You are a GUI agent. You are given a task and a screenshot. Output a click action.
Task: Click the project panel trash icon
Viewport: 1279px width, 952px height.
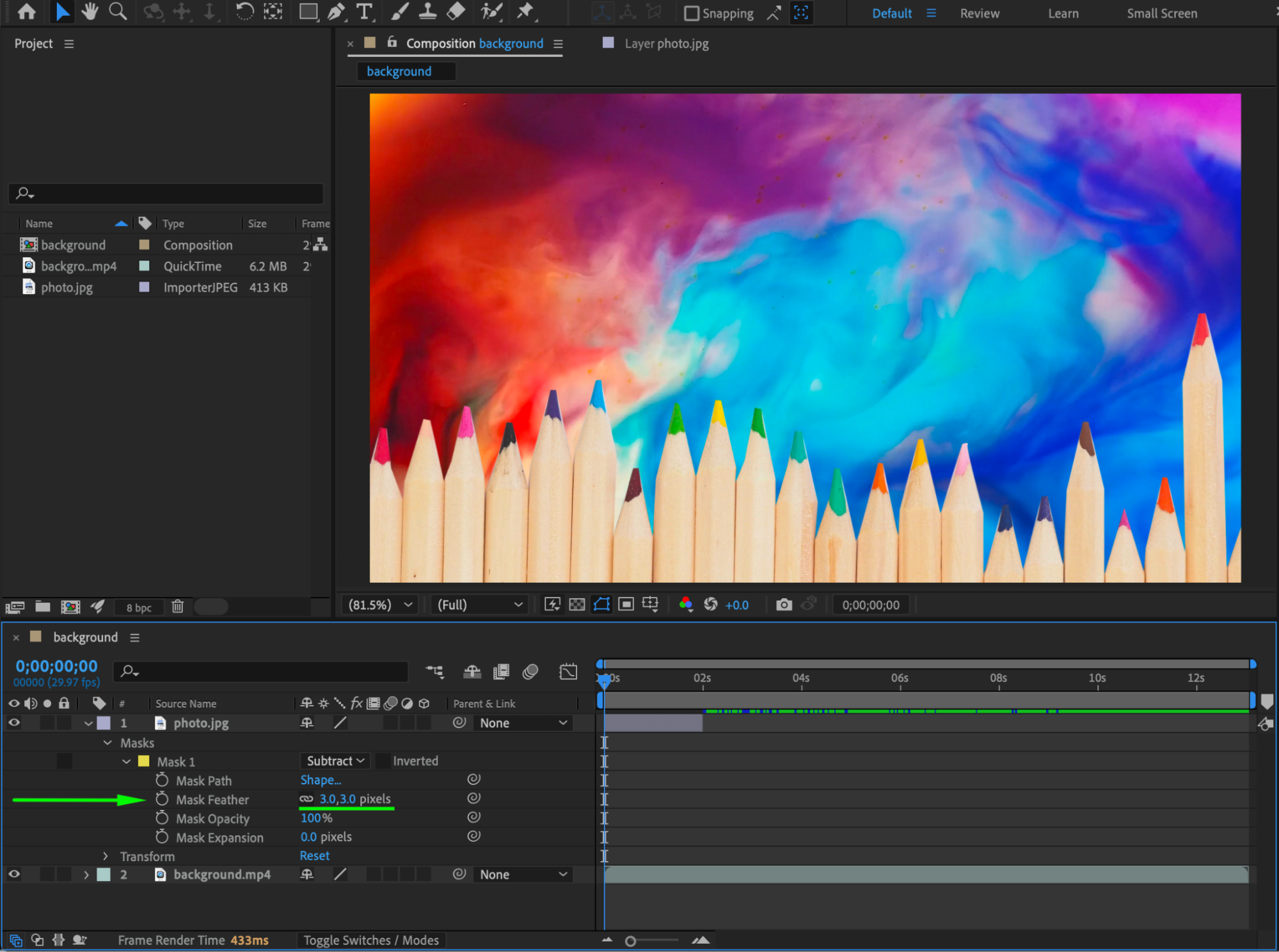177,607
